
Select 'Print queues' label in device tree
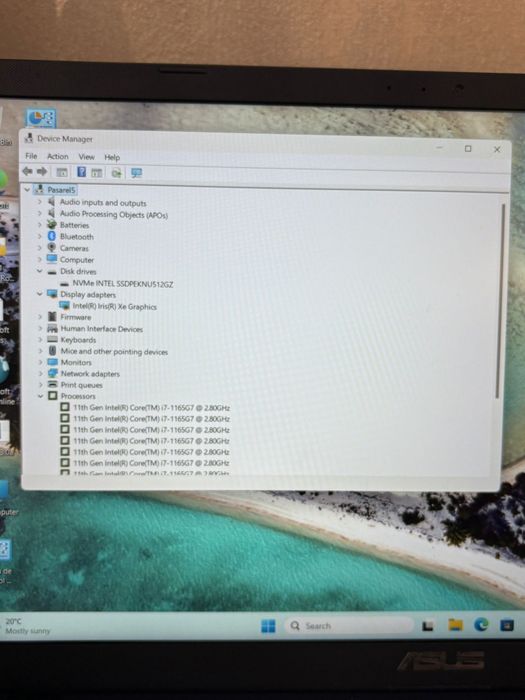pos(82,385)
